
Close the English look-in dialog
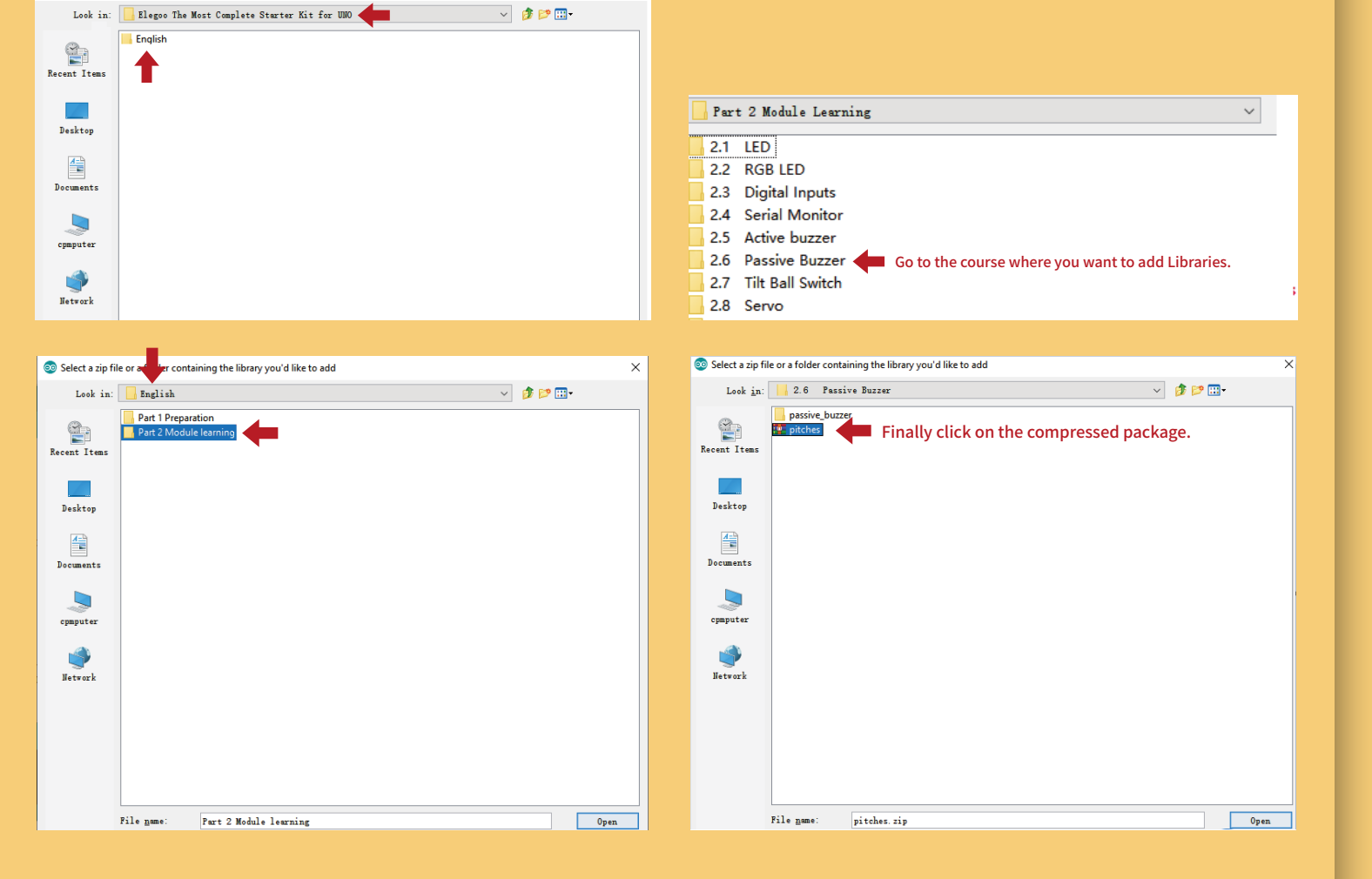pos(636,367)
